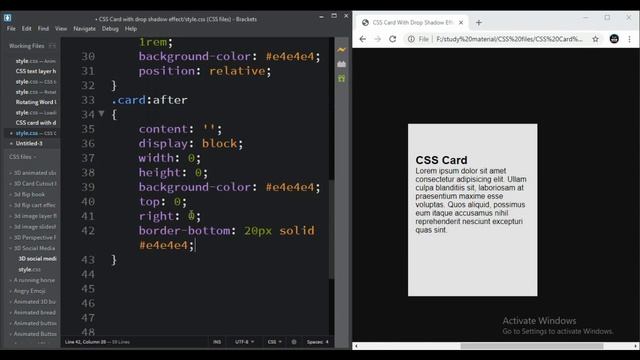
Task: Open the CSS language mode dropdown
Action: tap(274, 342)
